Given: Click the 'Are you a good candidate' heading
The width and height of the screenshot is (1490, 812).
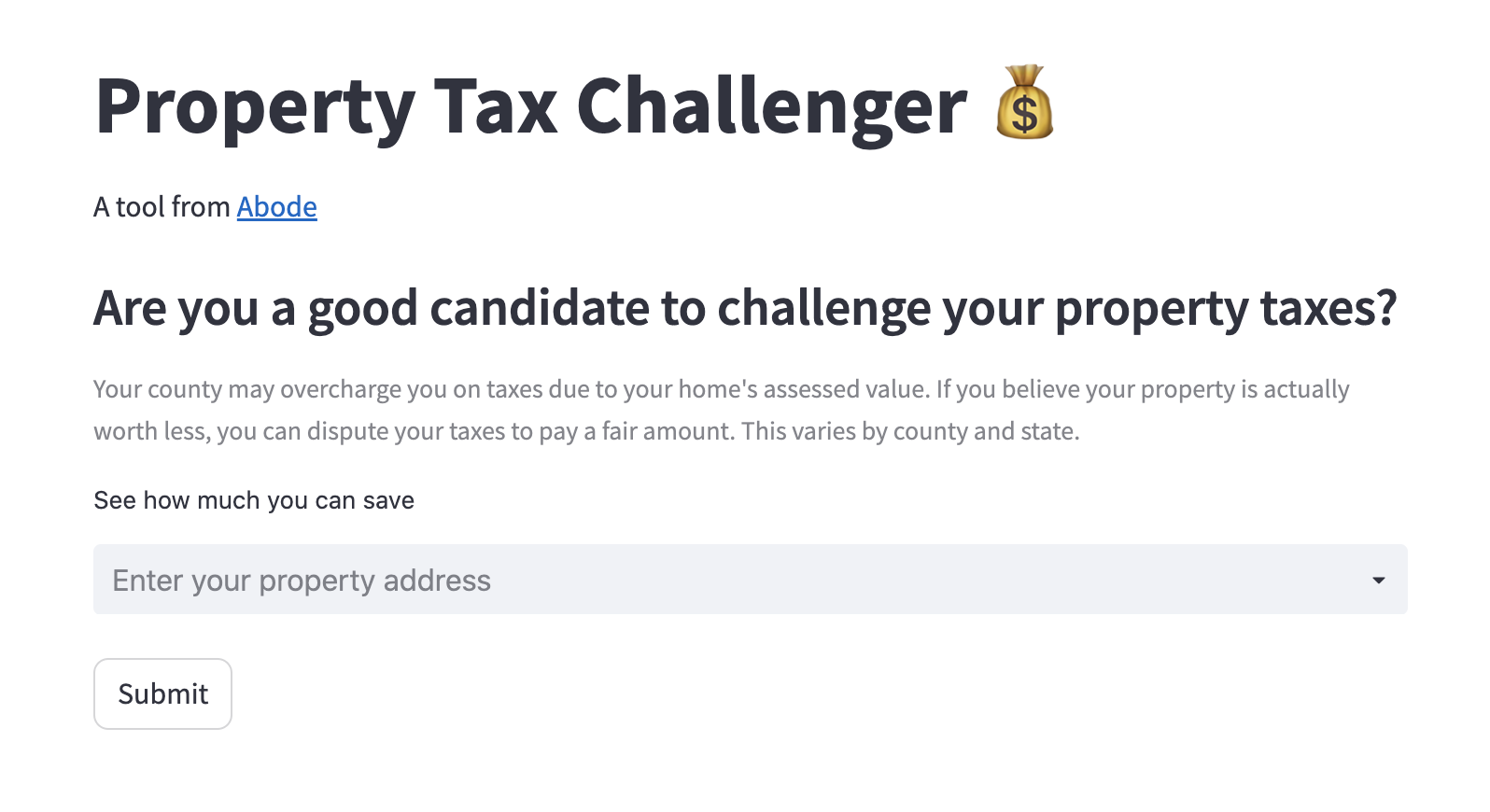Looking at the screenshot, I should [x=745, y=309].
